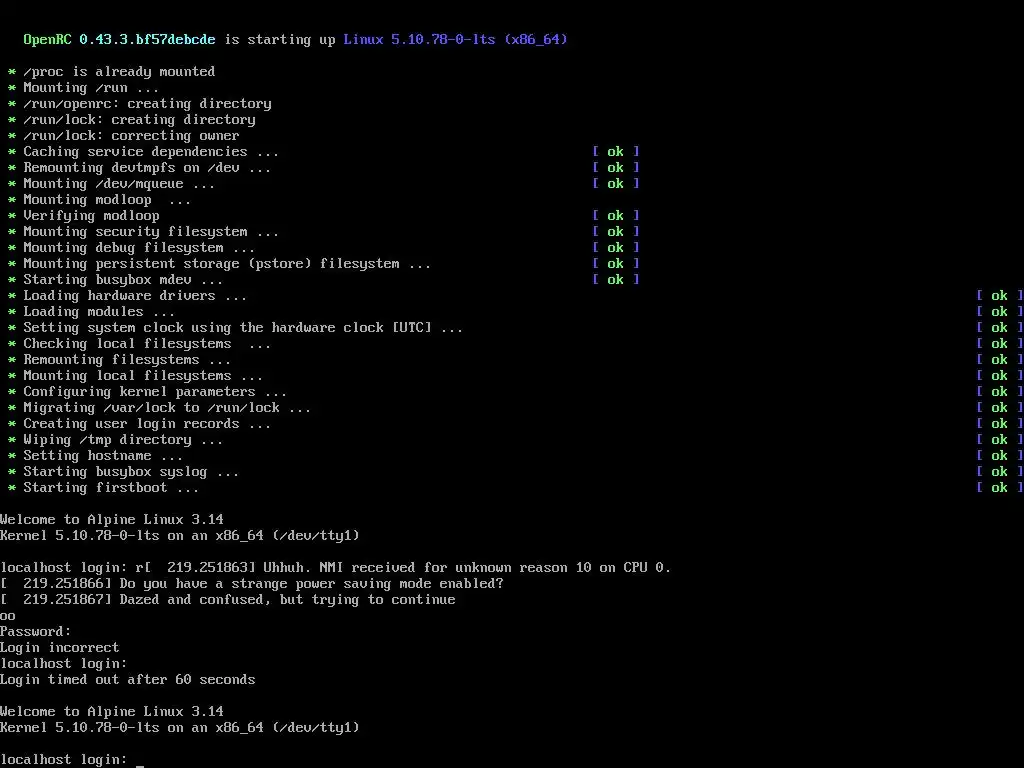
Task: Click 'Mounting persistent storage (pstore) filesystem' line
Action: point(227,263)
